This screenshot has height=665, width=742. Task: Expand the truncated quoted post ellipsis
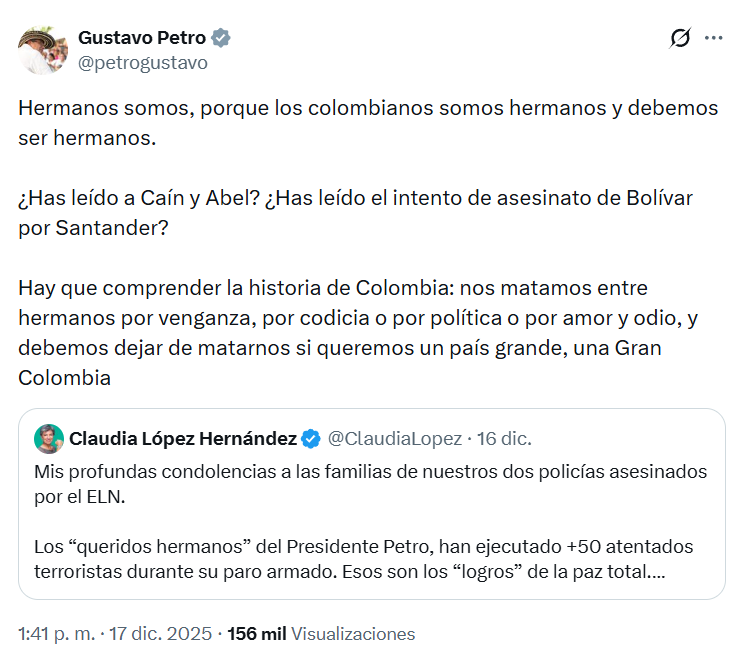click(x=660, y=574)
